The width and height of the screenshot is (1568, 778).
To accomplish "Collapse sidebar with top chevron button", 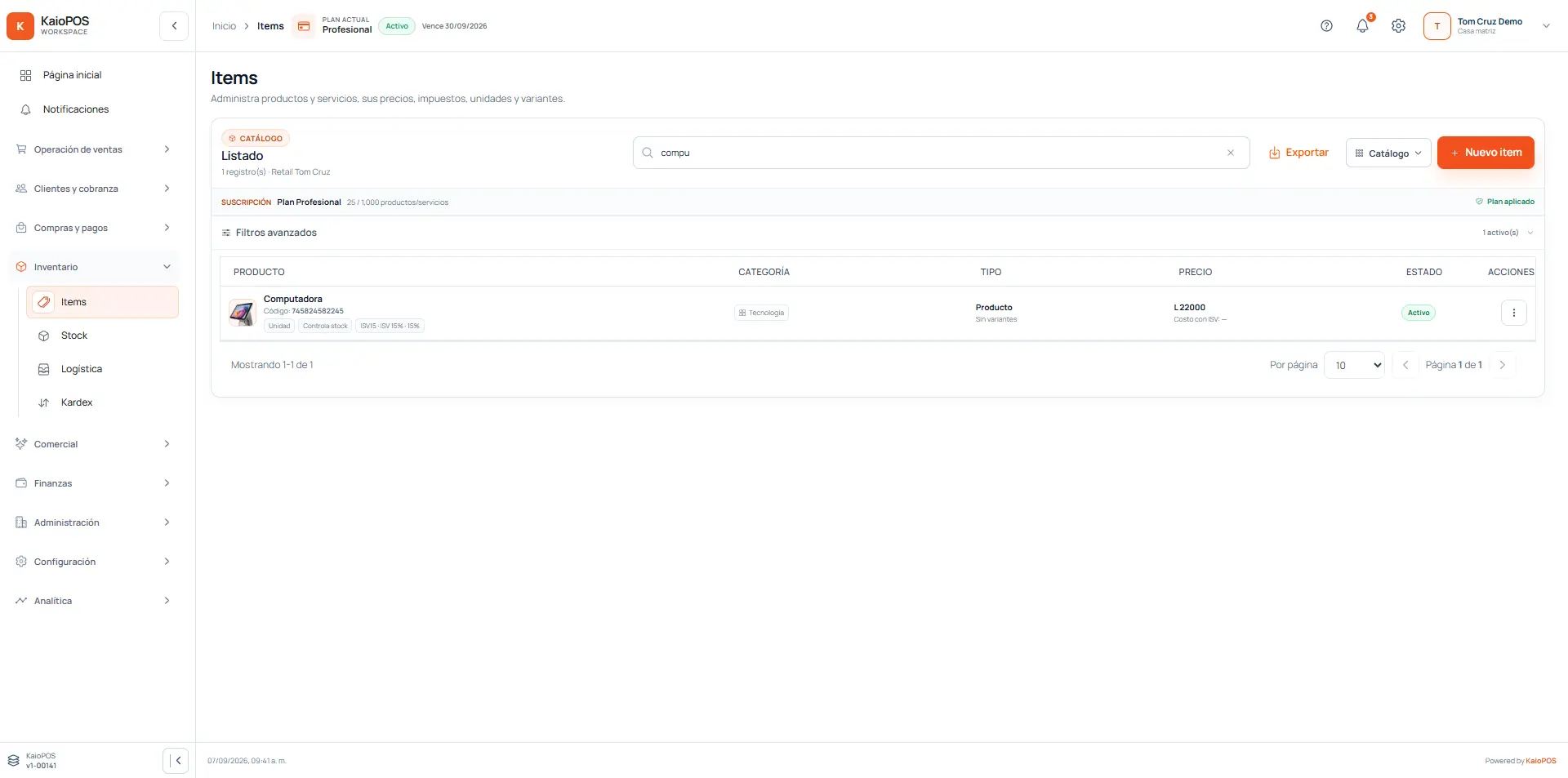I will [x=174, y=26].
